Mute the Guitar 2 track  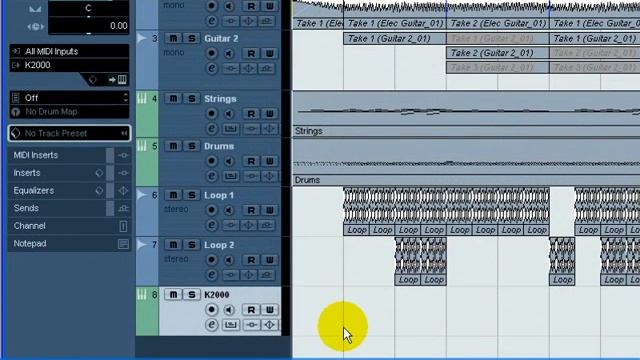point(173,38)
